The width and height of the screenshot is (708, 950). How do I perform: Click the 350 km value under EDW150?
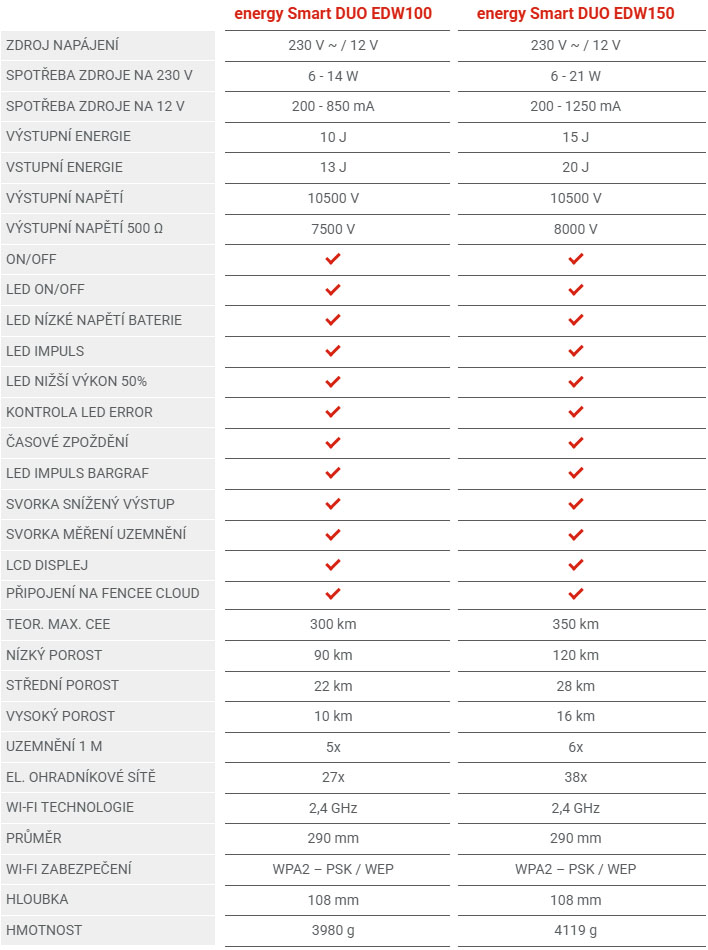coord(575,624)
